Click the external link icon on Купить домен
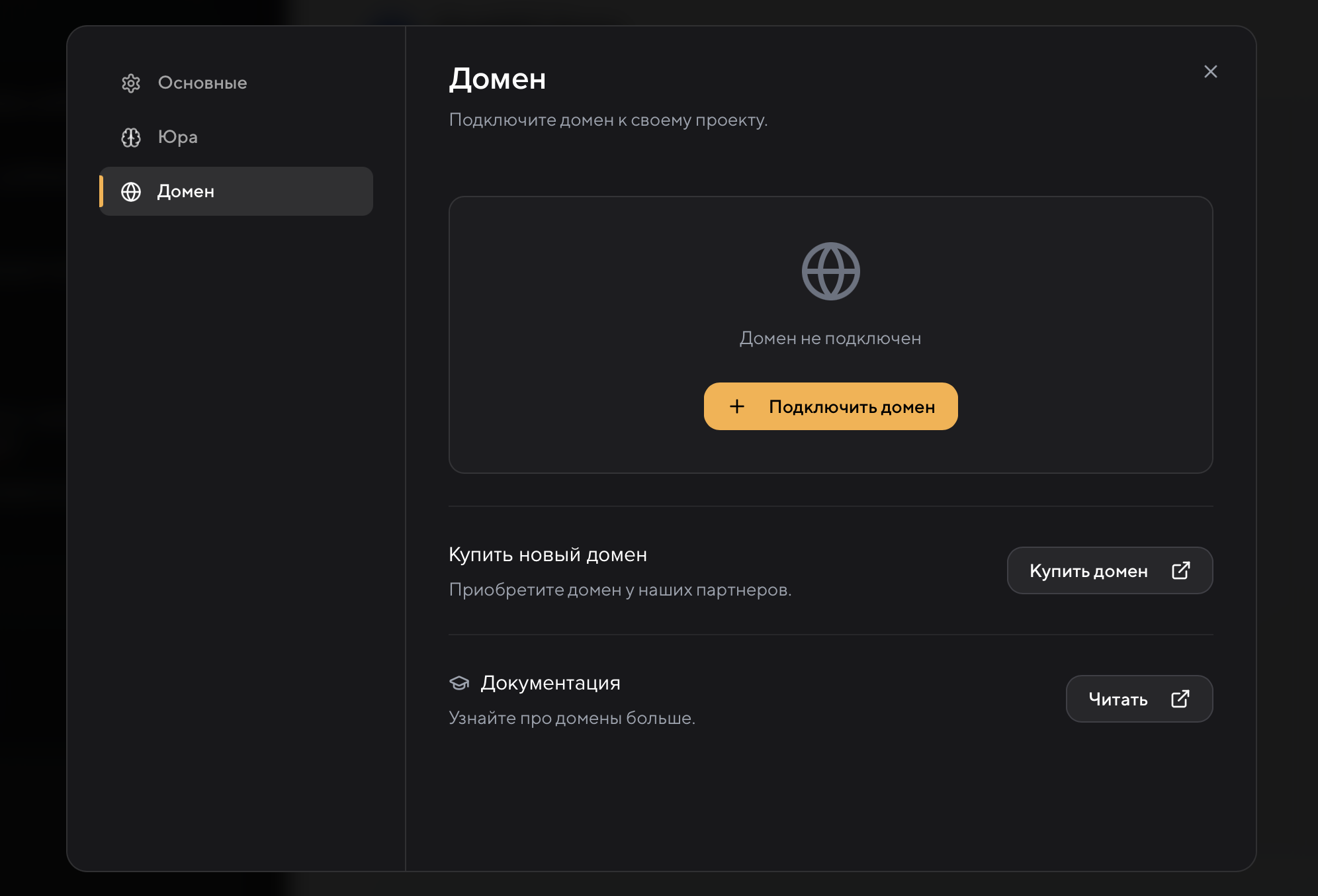 (1180, 570)
